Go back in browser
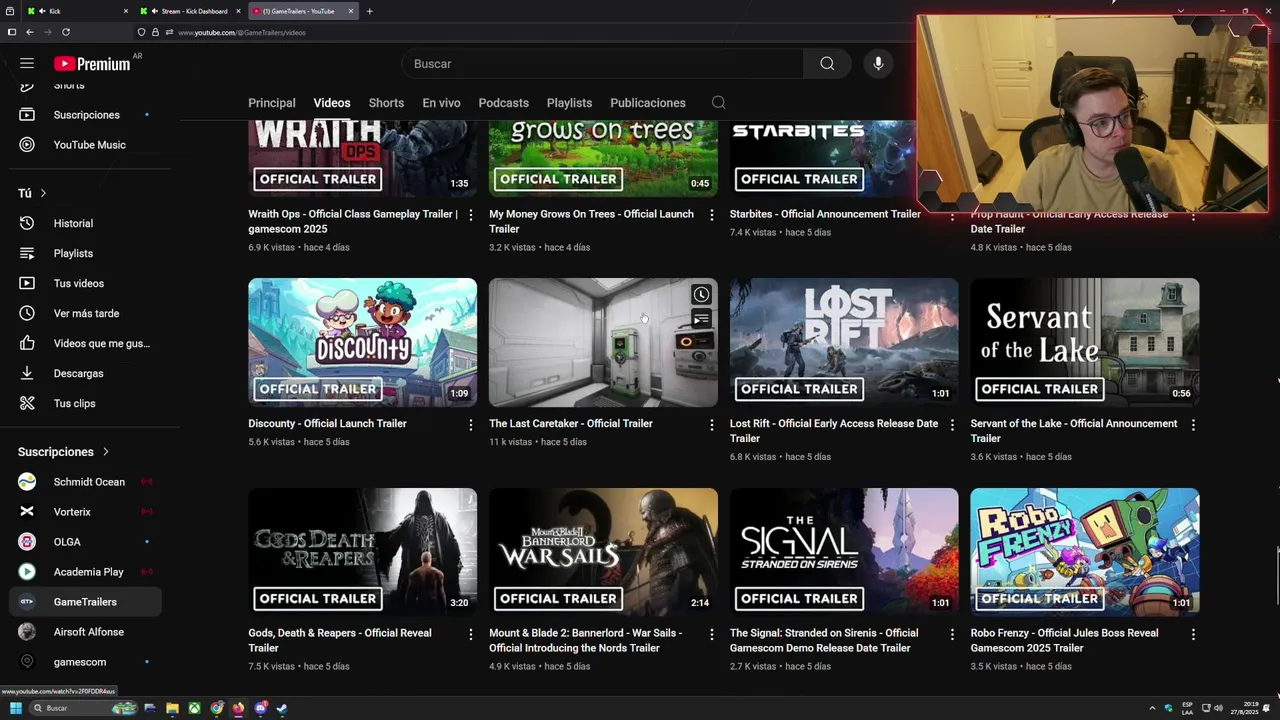This screenshot has height=720, width=1280. (30, 32)
